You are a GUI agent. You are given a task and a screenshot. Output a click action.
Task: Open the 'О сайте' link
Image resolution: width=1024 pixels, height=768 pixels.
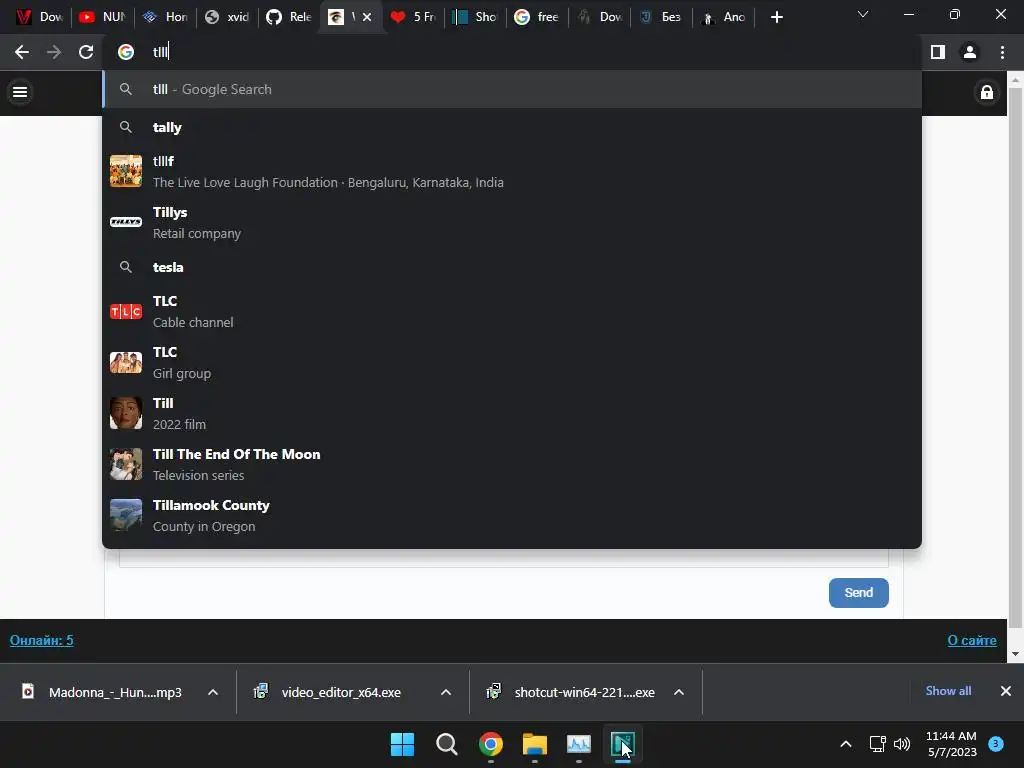[x=972, y=640]
